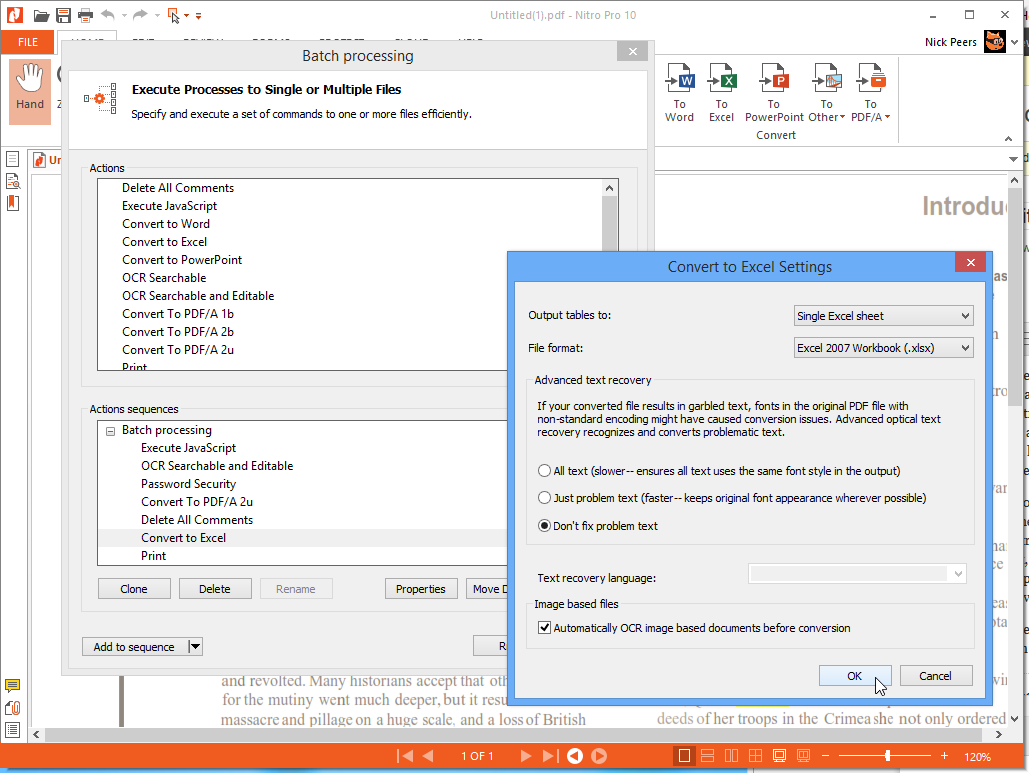
Task: Open user account menu next to Nick Peers
Action: pos(1015,42)
